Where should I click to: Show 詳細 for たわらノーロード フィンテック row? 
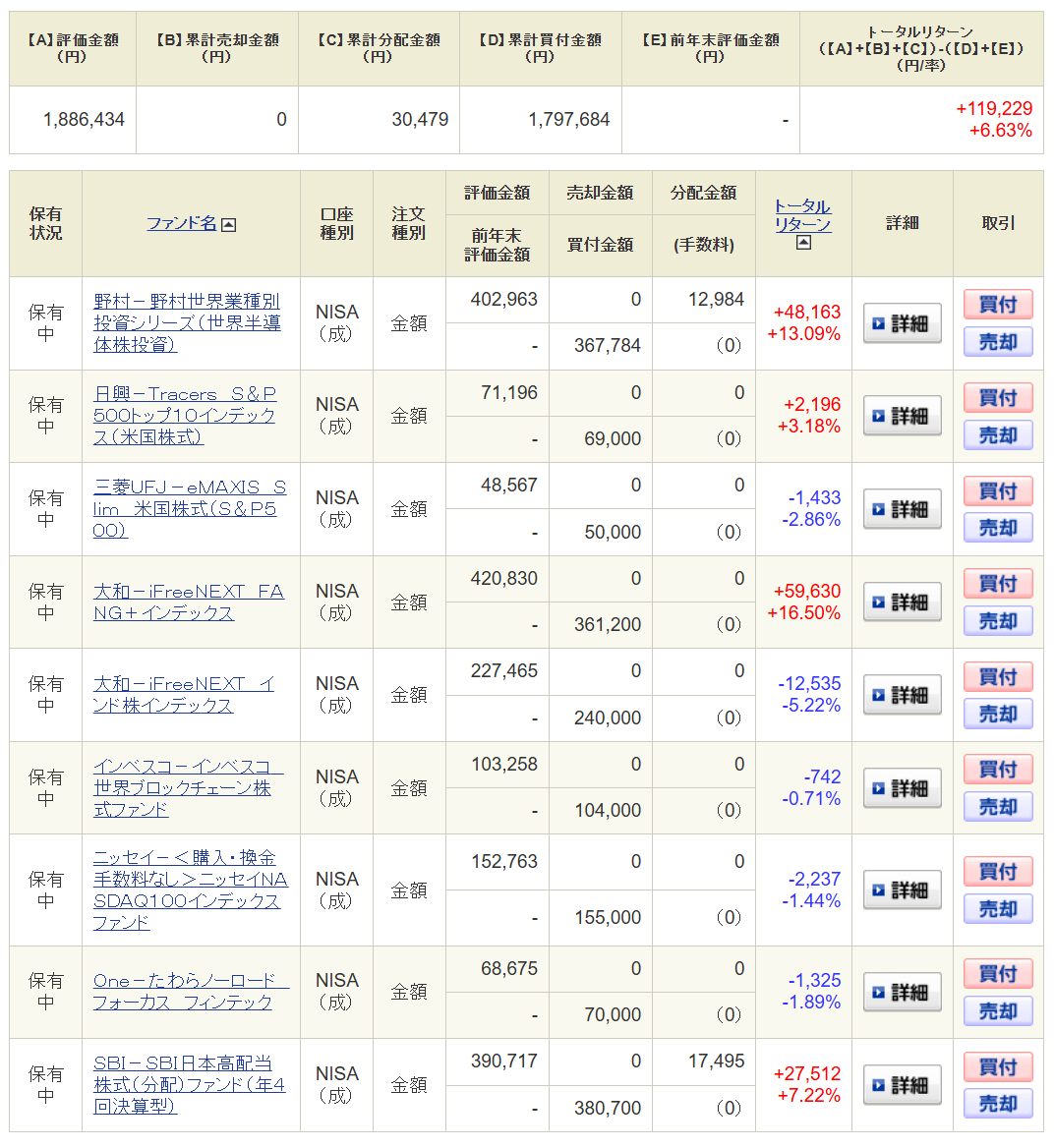(903, 992)
